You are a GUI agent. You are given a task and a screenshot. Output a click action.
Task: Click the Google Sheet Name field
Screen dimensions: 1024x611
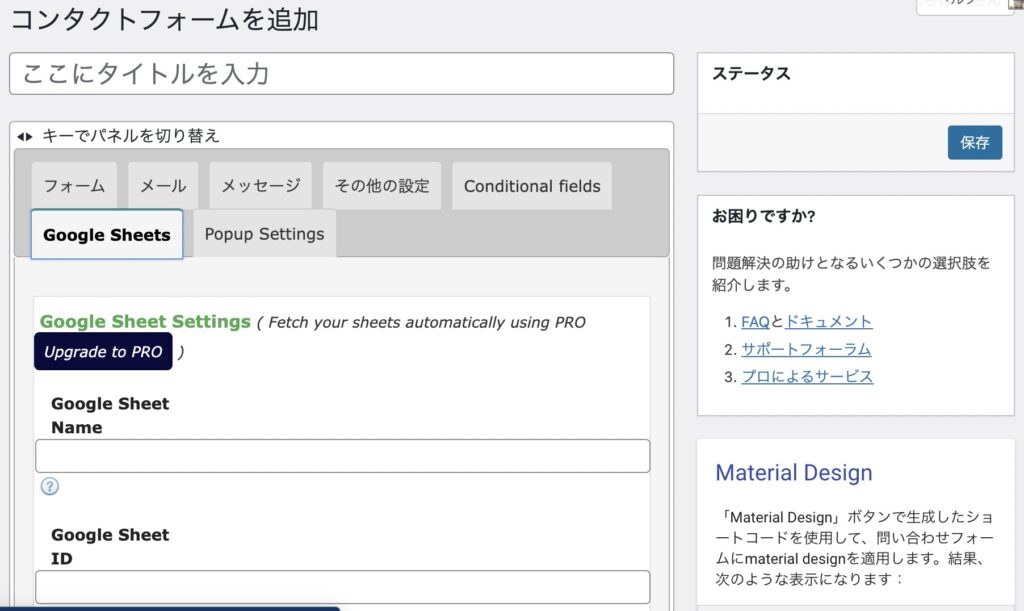click(x=342, y=456)
